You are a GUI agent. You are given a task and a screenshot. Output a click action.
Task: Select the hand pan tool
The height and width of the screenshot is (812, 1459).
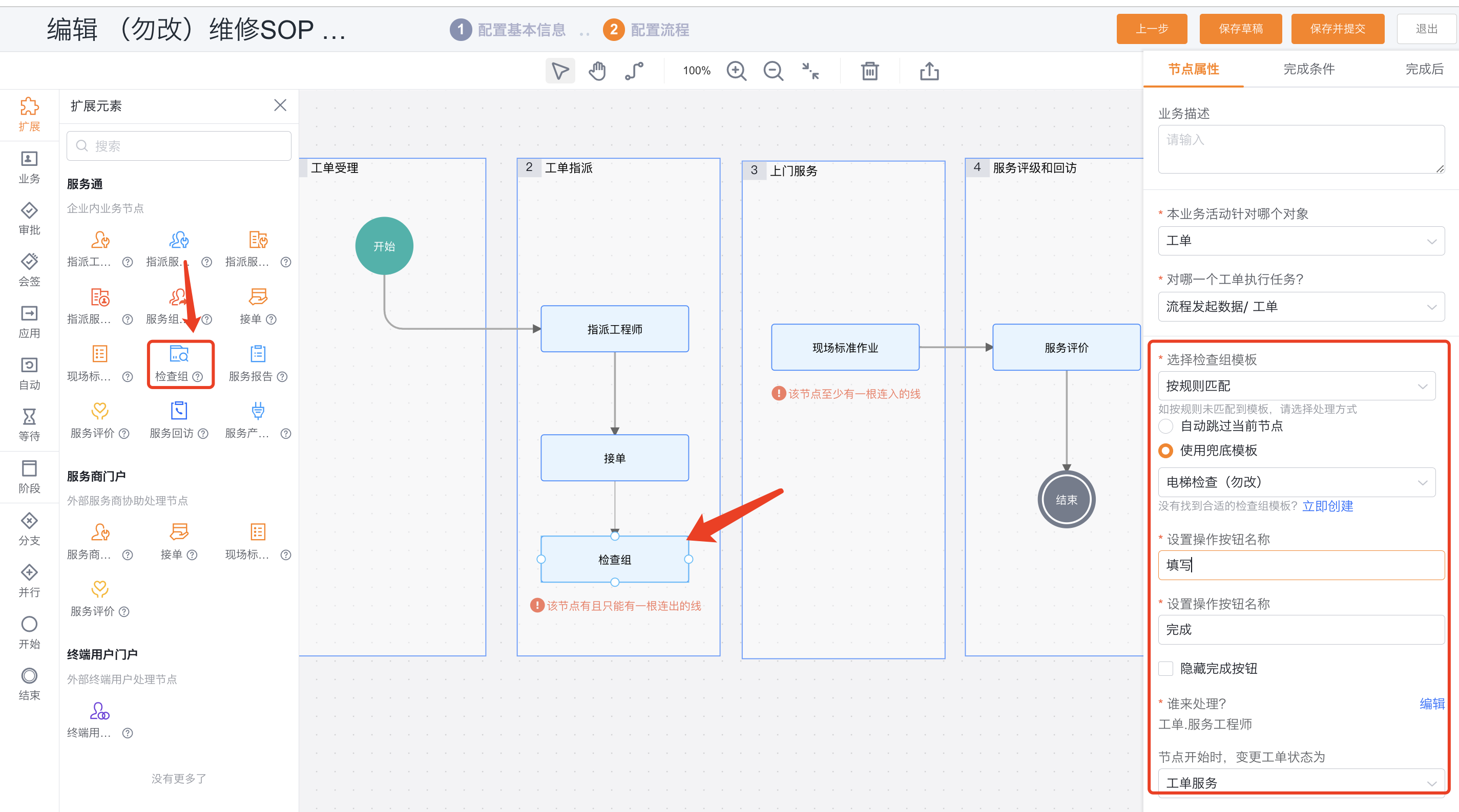click(x=597, y=71)
